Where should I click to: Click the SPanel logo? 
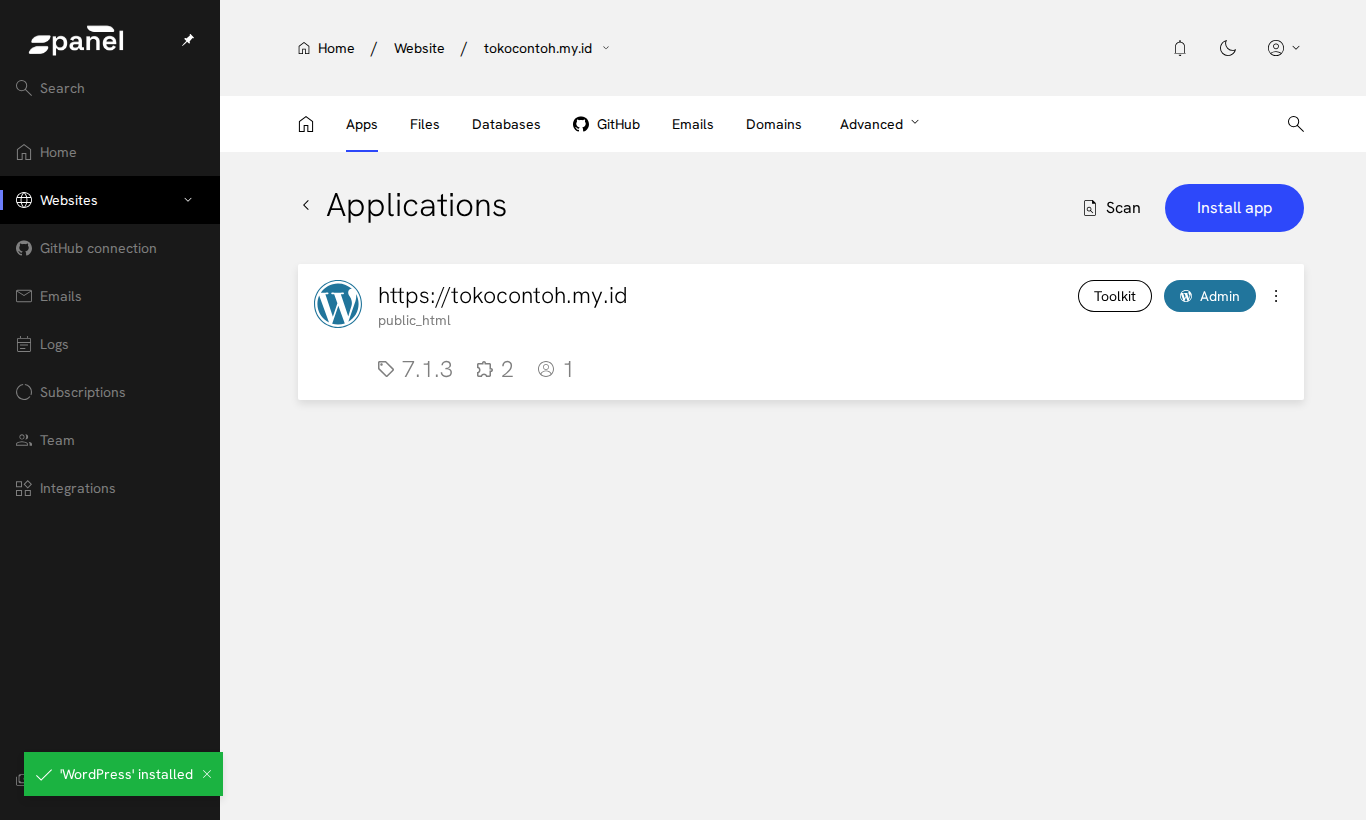tap(76, 41)
